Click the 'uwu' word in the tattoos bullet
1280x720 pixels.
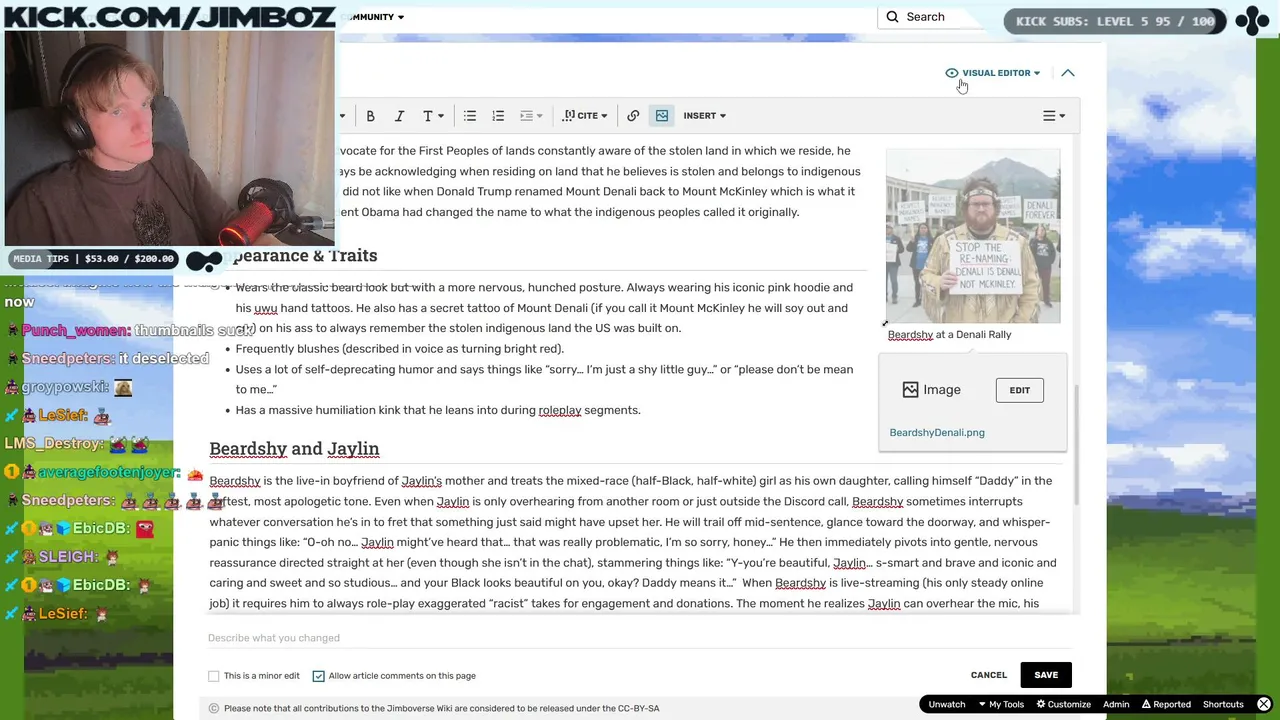coord(265,308)
